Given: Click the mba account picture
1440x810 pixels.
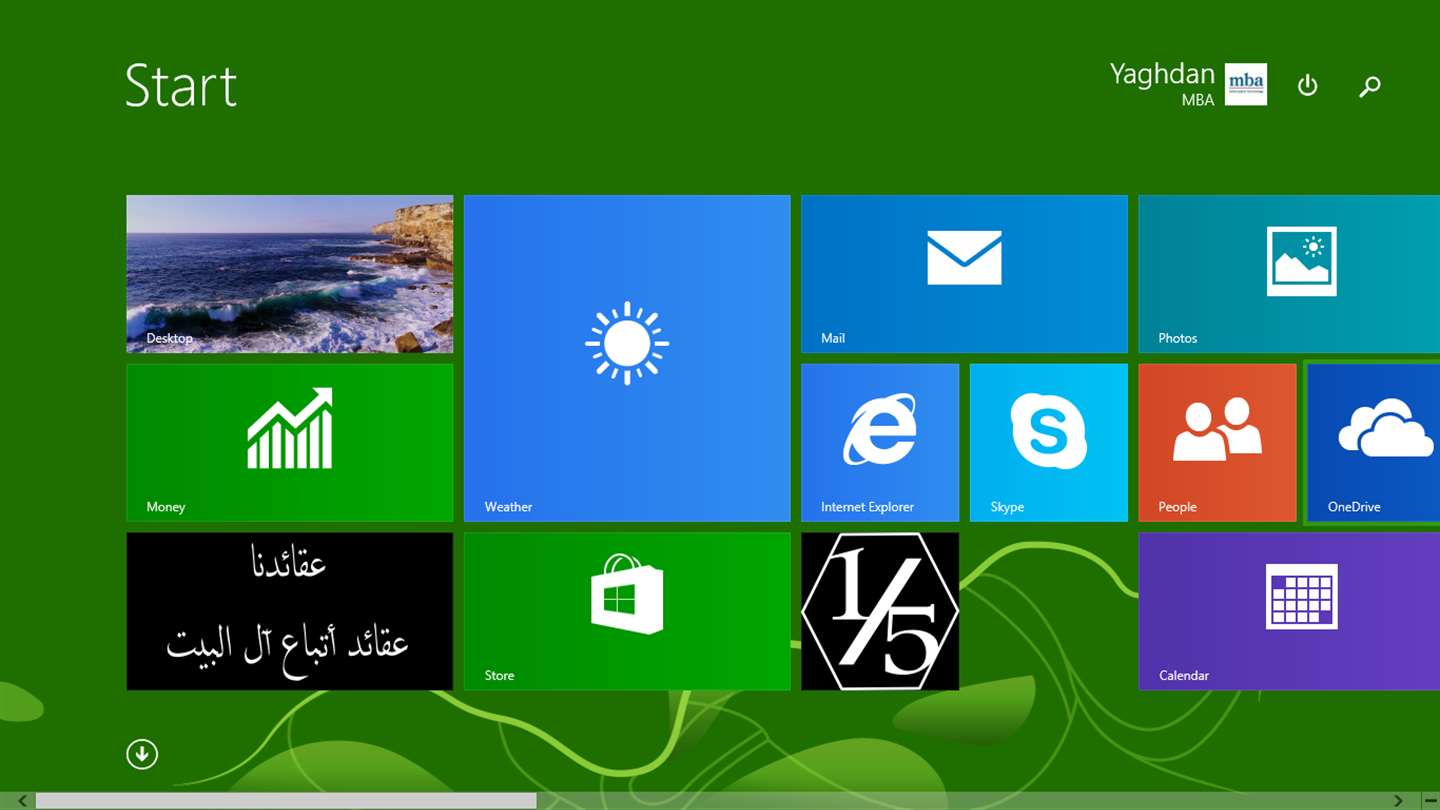Looking at the screenshot, I should click(x=1246, y=84).
